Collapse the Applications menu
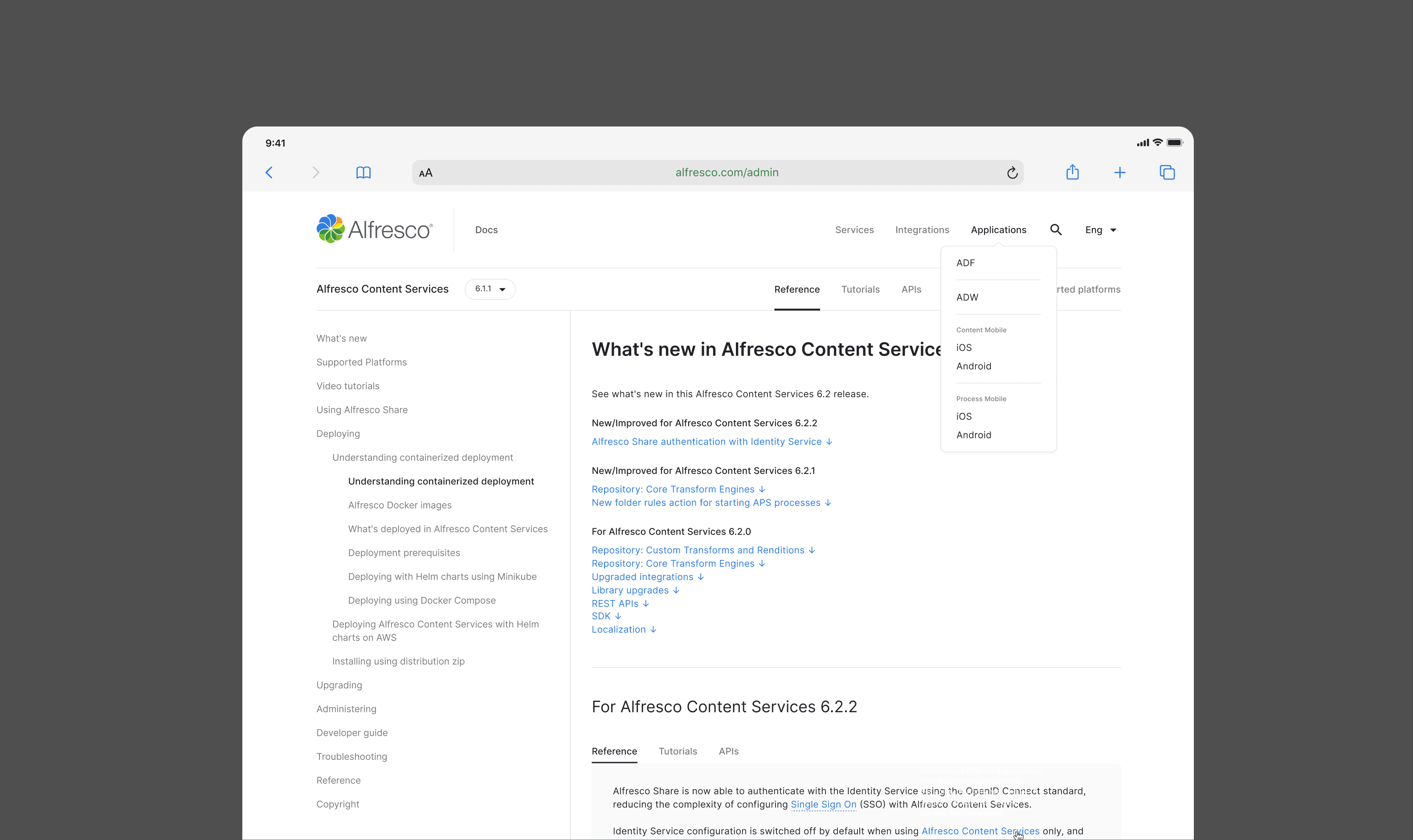Image resolution: width=1413 pixels, height=840 pixels. coord(998,230)
